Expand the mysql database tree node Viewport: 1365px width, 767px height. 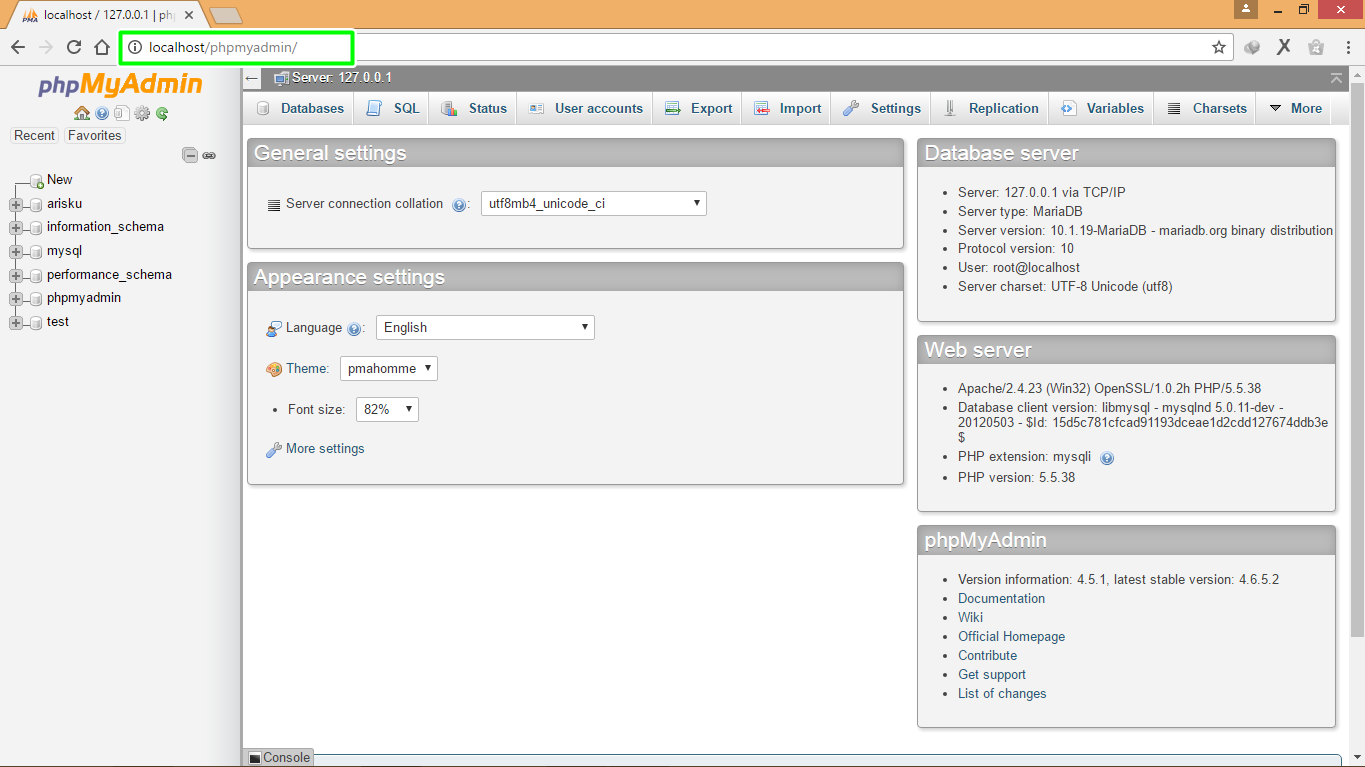[14, 250]
